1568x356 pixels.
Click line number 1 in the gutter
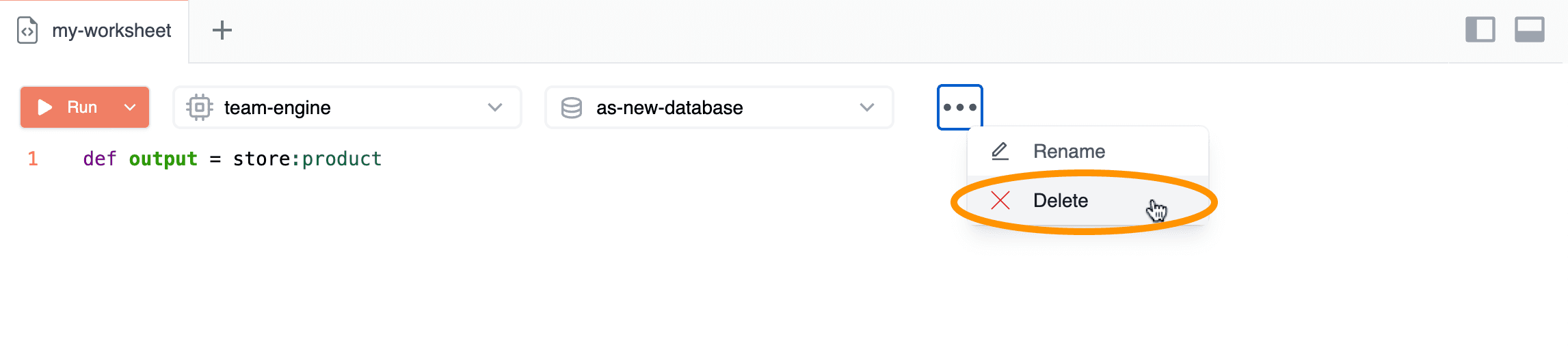[x=33, y=159]
